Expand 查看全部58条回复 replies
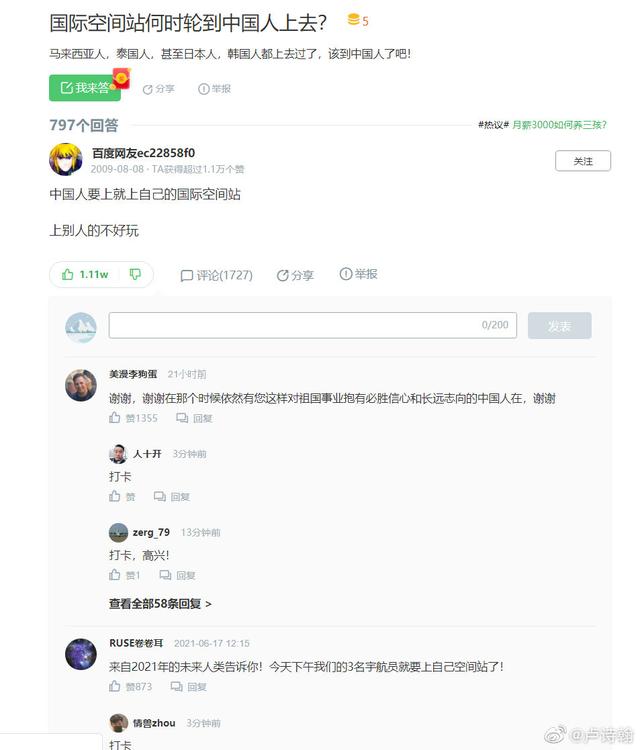Screen dimensions: 640x750 [x=160, y=604]
